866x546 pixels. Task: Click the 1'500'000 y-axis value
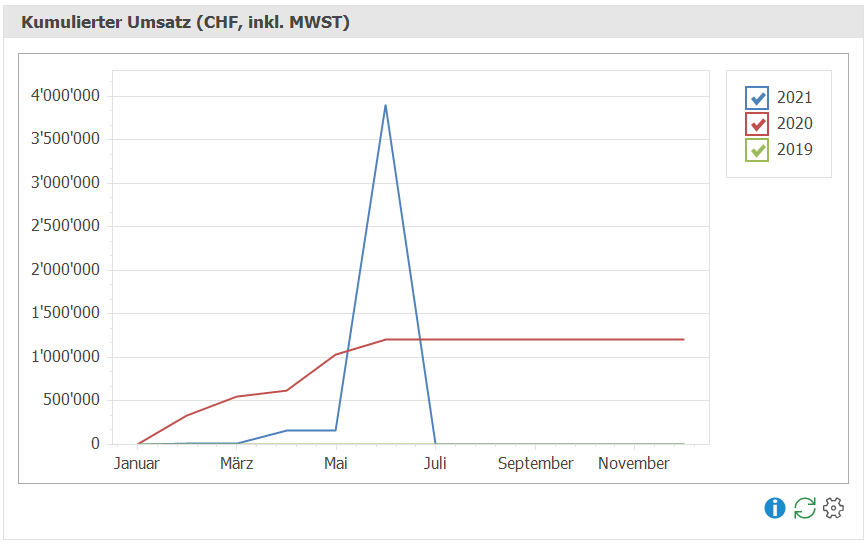pyautogui.click(x=65, y=312)
